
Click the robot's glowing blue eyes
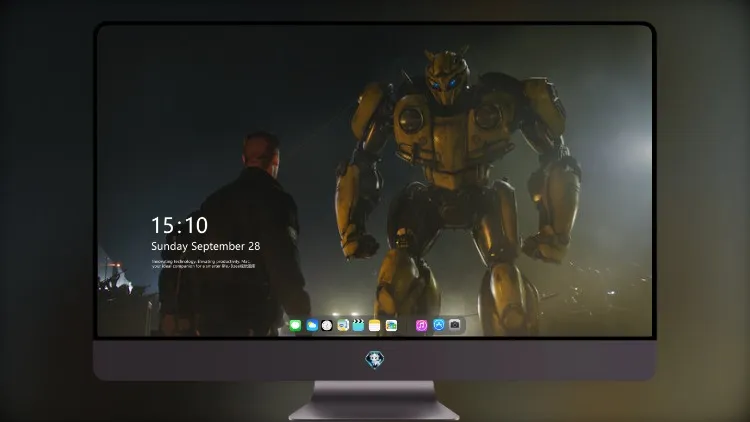[443, 84]
